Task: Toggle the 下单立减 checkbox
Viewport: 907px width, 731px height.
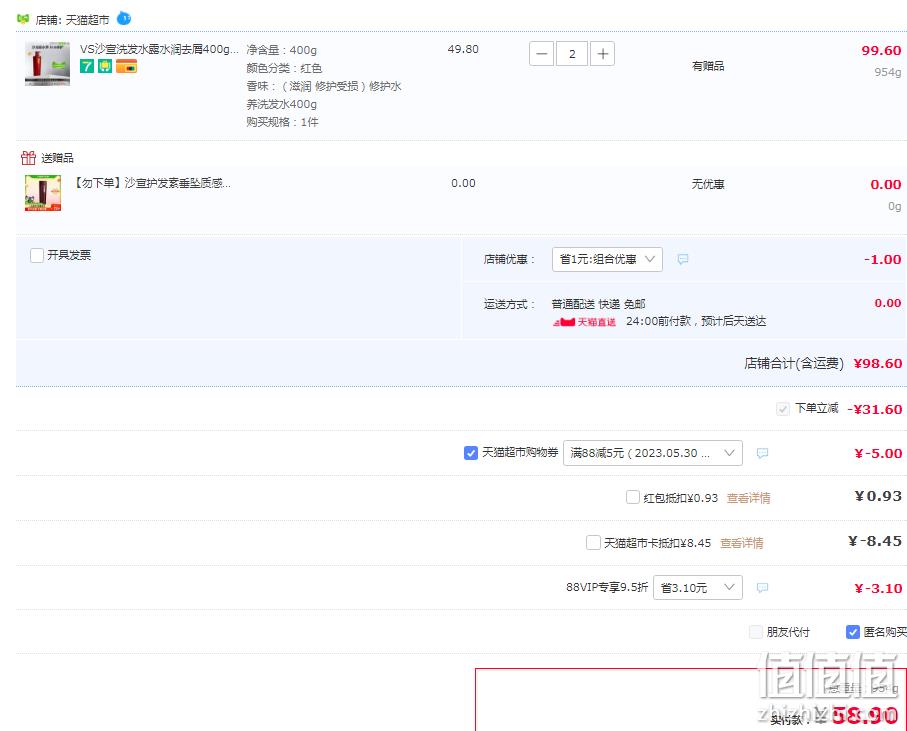Action: (783, 409)
